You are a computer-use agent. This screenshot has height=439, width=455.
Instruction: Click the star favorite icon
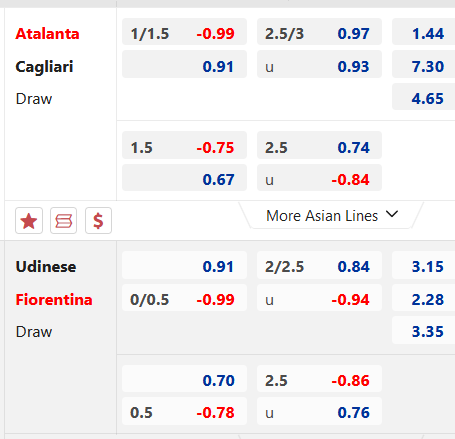click(x=29, y=221)
